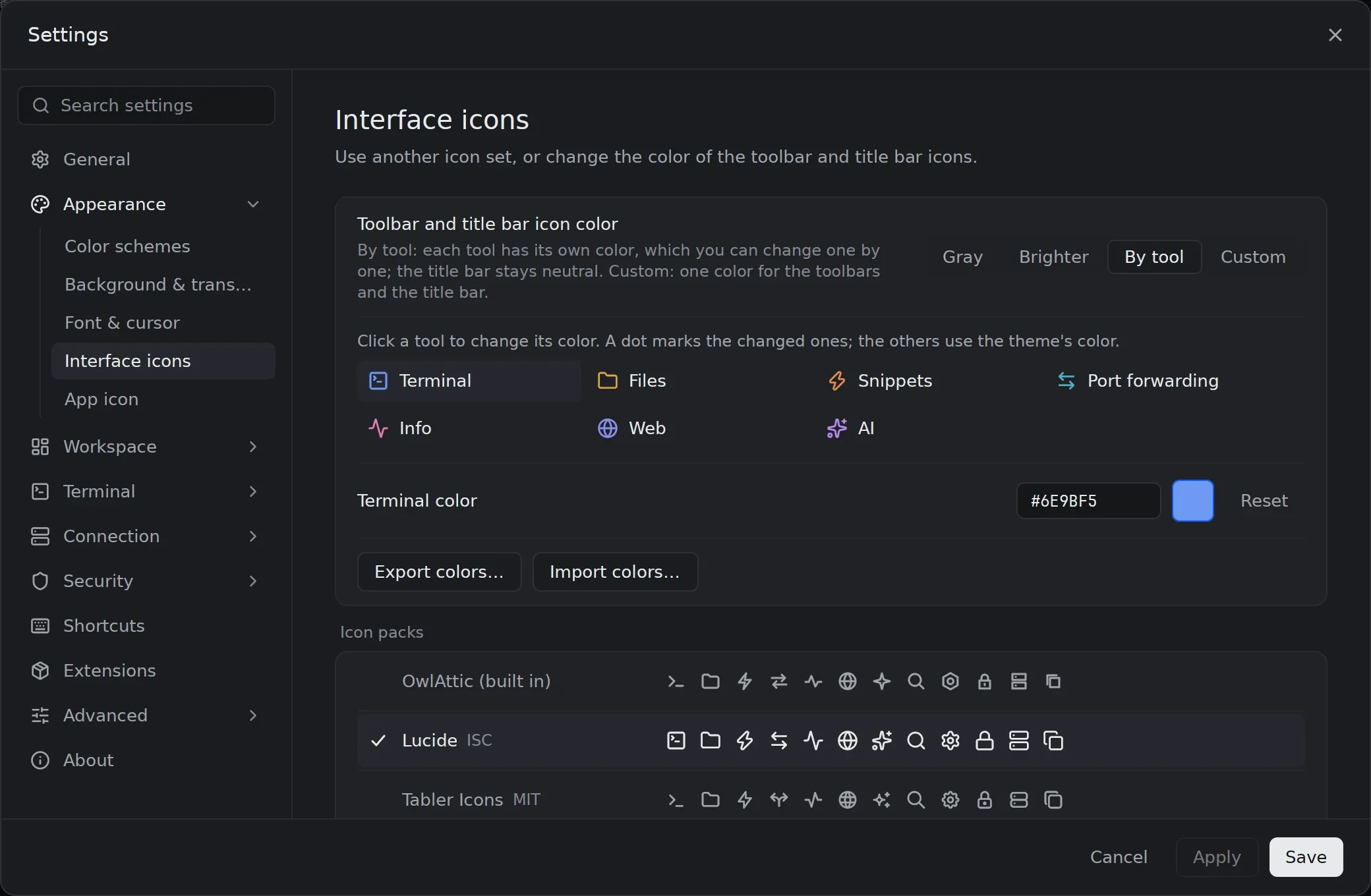This screenshot has width=1371, height=896.
Task: Collapse the Appearance section chevron
Action: tap(252, 204)
